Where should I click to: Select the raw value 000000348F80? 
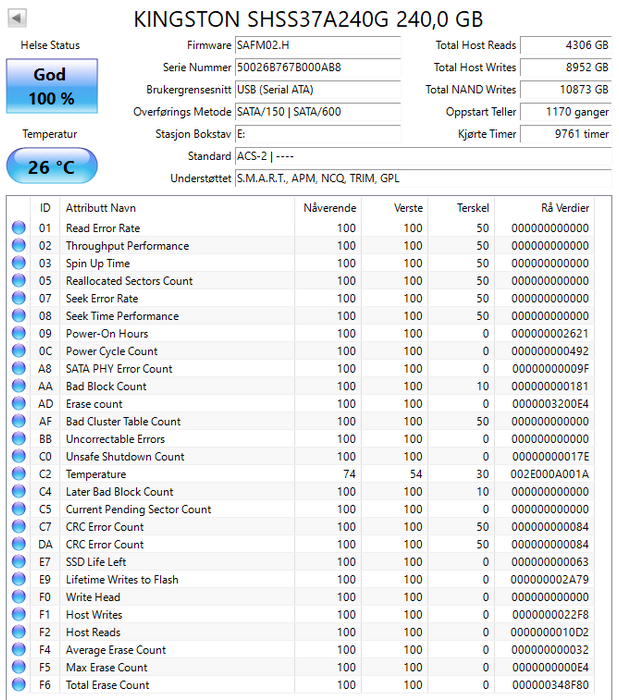point(551,685)
